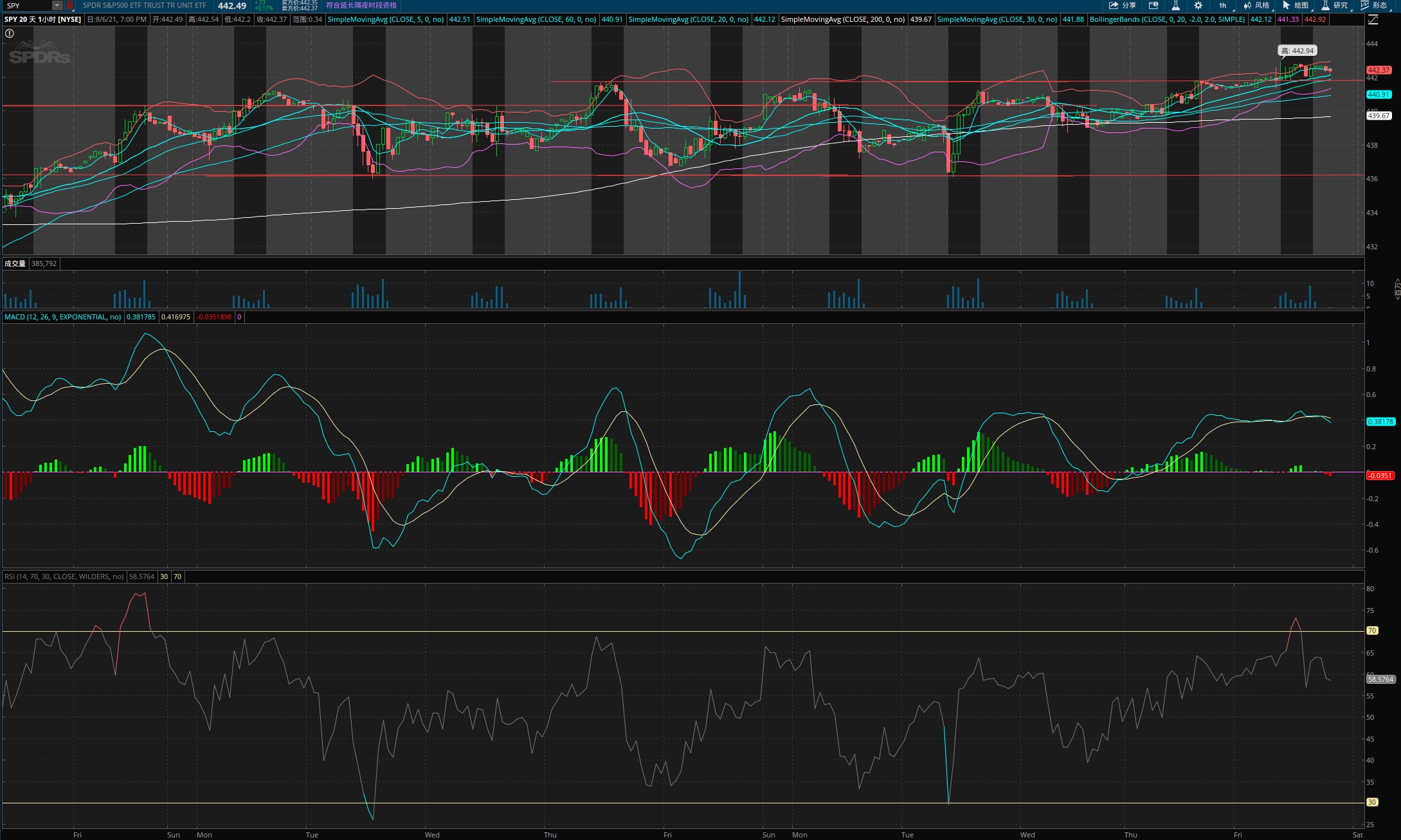
Task: Click the last price 442.49 in header
Action: pyautogui.click(x=232, y=6)
